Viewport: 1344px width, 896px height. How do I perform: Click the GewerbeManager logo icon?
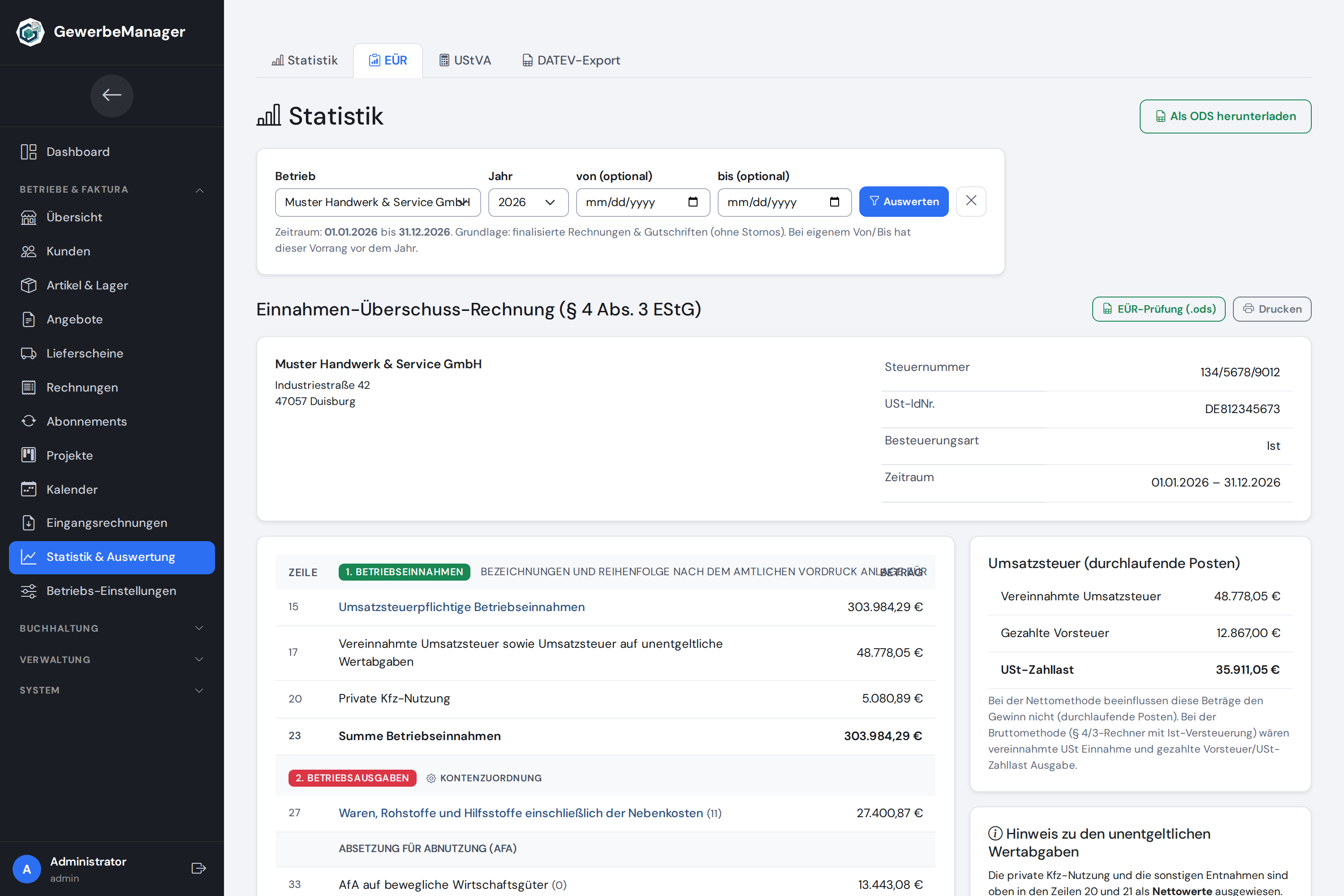coord(30,32)
